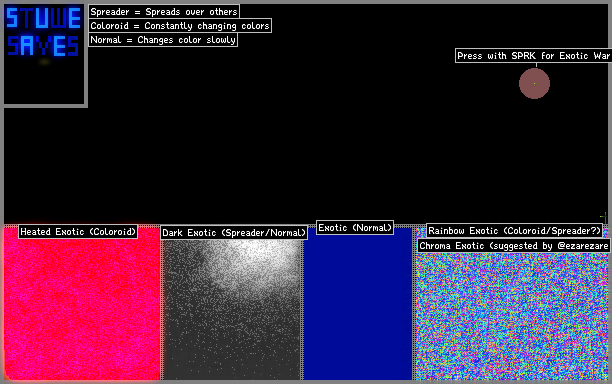Click the word SAVES in the logo

click(43, 46)
